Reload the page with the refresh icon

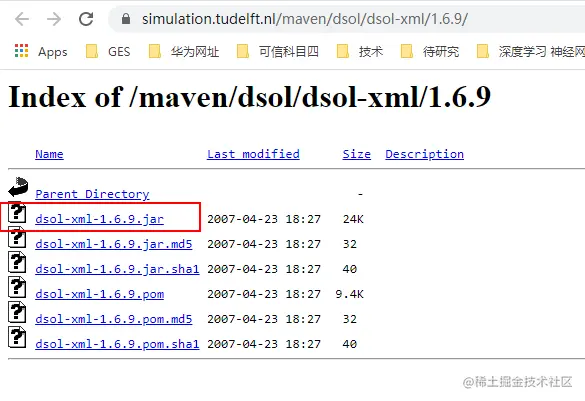(x=86, y=19)
